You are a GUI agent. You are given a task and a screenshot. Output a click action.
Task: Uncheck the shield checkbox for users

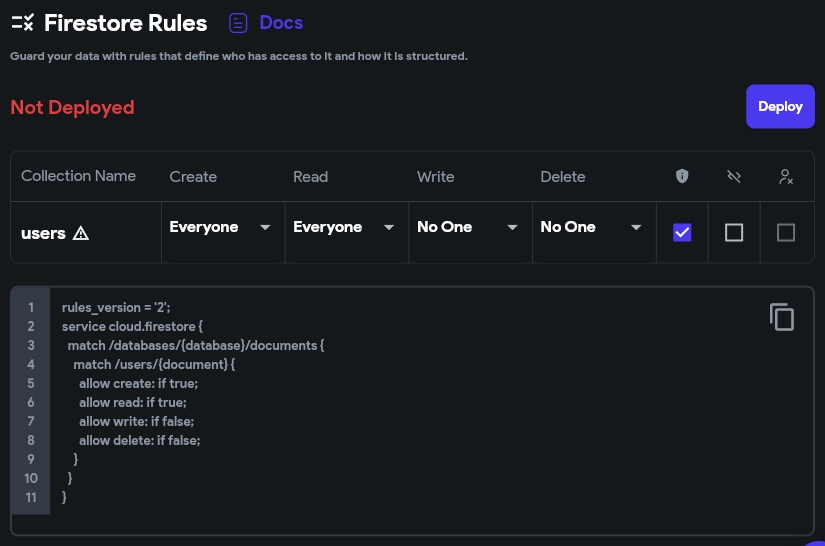682,232
